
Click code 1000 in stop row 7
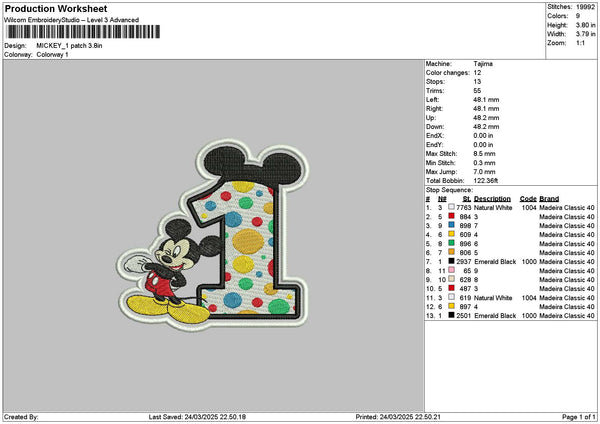pyautogui.click(x=529, y=262)
